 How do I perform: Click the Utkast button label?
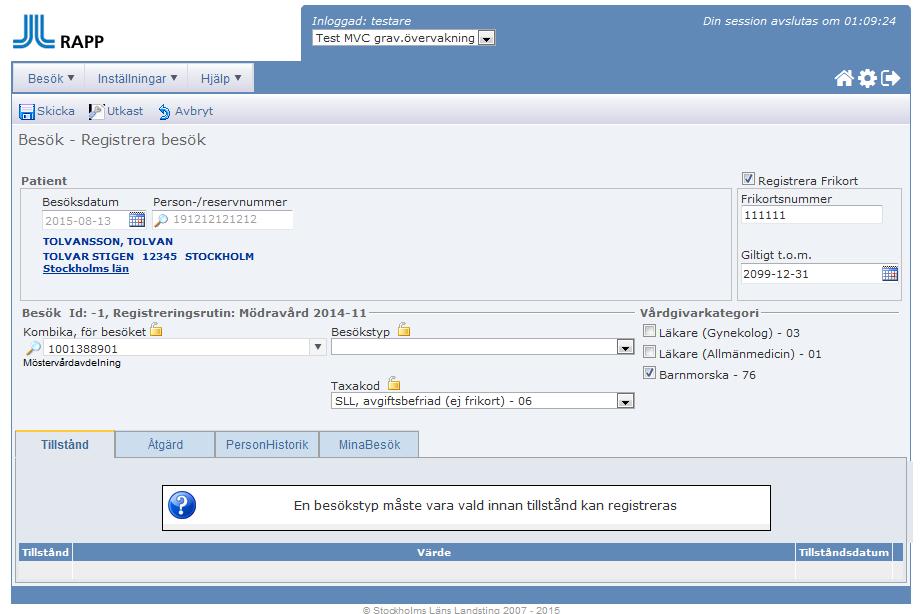125,111
